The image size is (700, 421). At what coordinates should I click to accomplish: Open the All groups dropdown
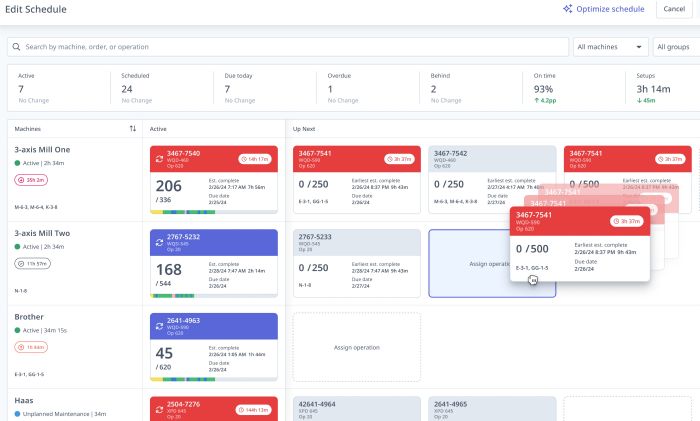coord(676,47)
